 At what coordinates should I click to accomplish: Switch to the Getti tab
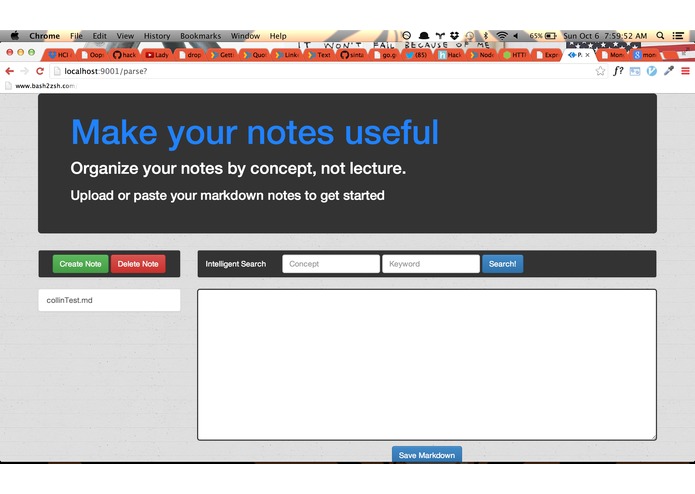click(x=222, y=55)
